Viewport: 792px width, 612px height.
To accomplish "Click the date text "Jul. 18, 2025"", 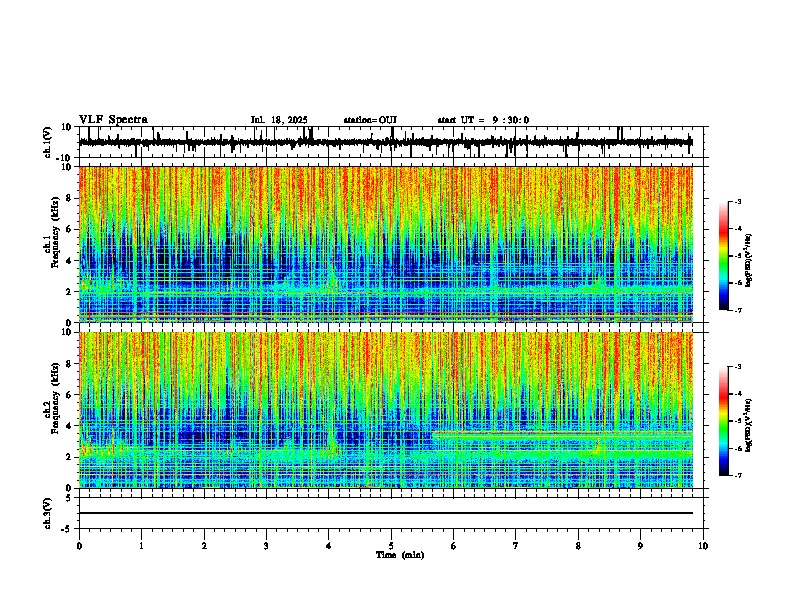I will 279,120.
